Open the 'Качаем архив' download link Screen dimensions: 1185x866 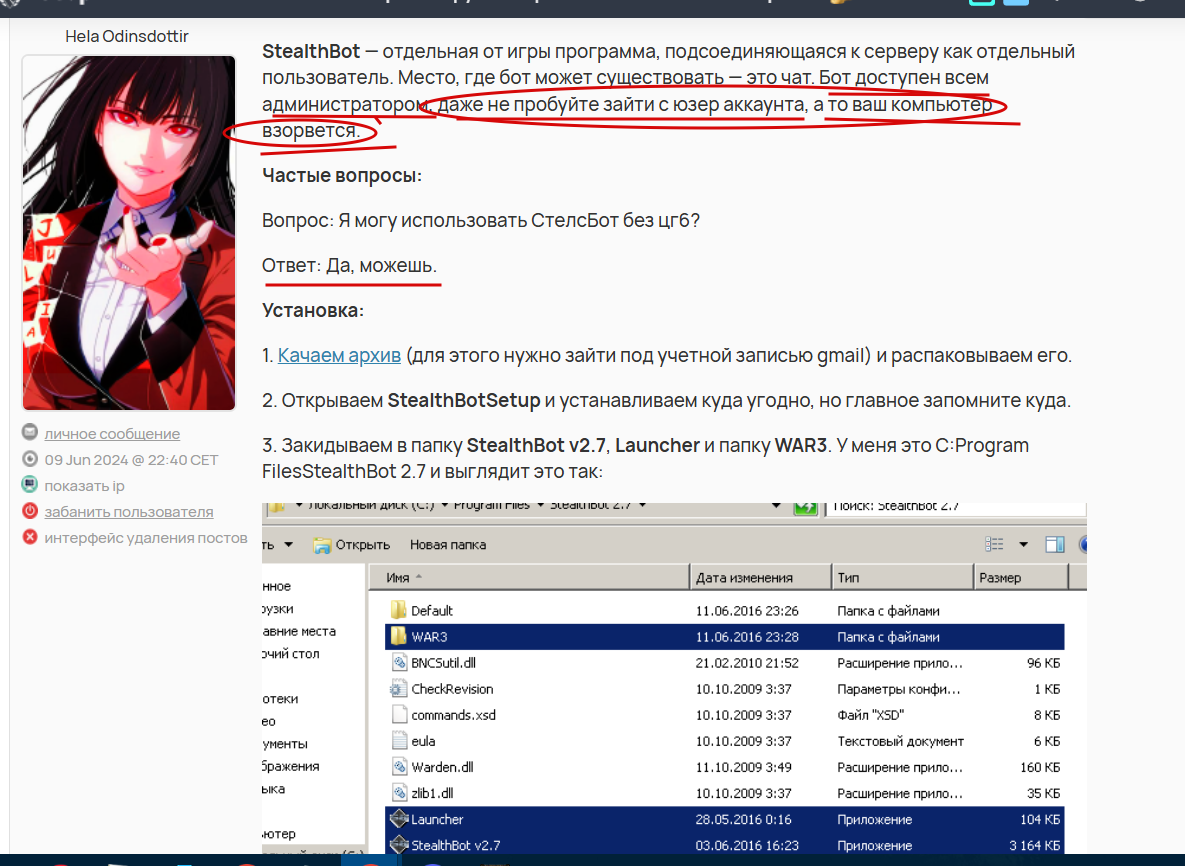pyautogui.click(x=339, y=355)
